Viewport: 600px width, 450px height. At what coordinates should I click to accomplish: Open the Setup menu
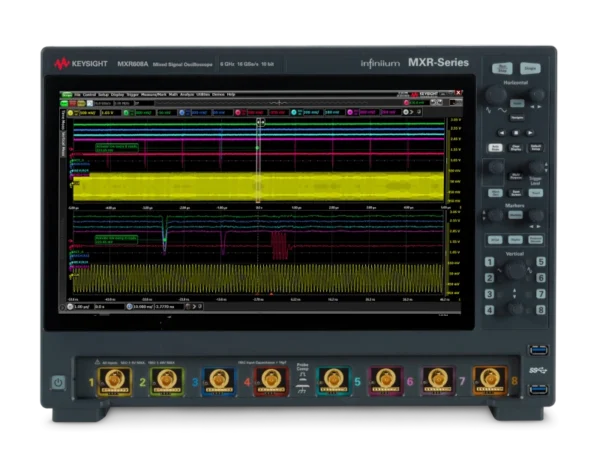103,95
